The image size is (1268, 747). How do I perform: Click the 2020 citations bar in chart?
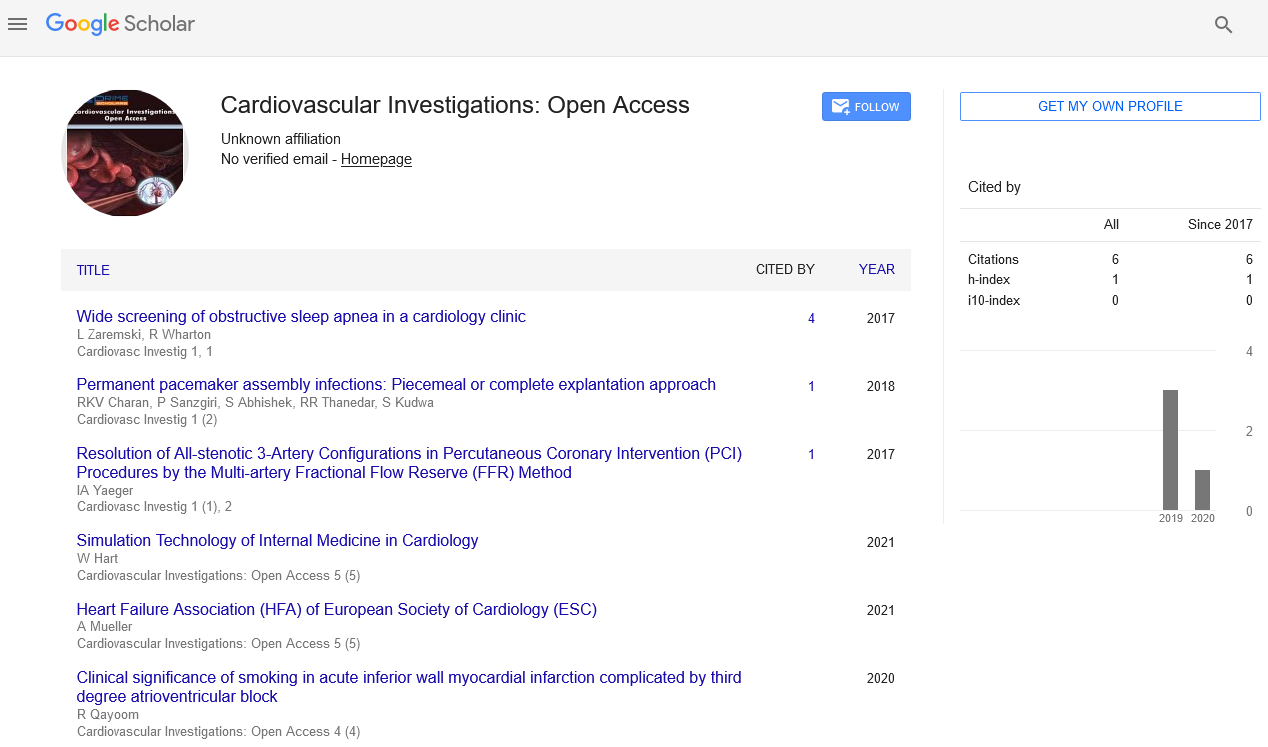[x=1202, y=490]
